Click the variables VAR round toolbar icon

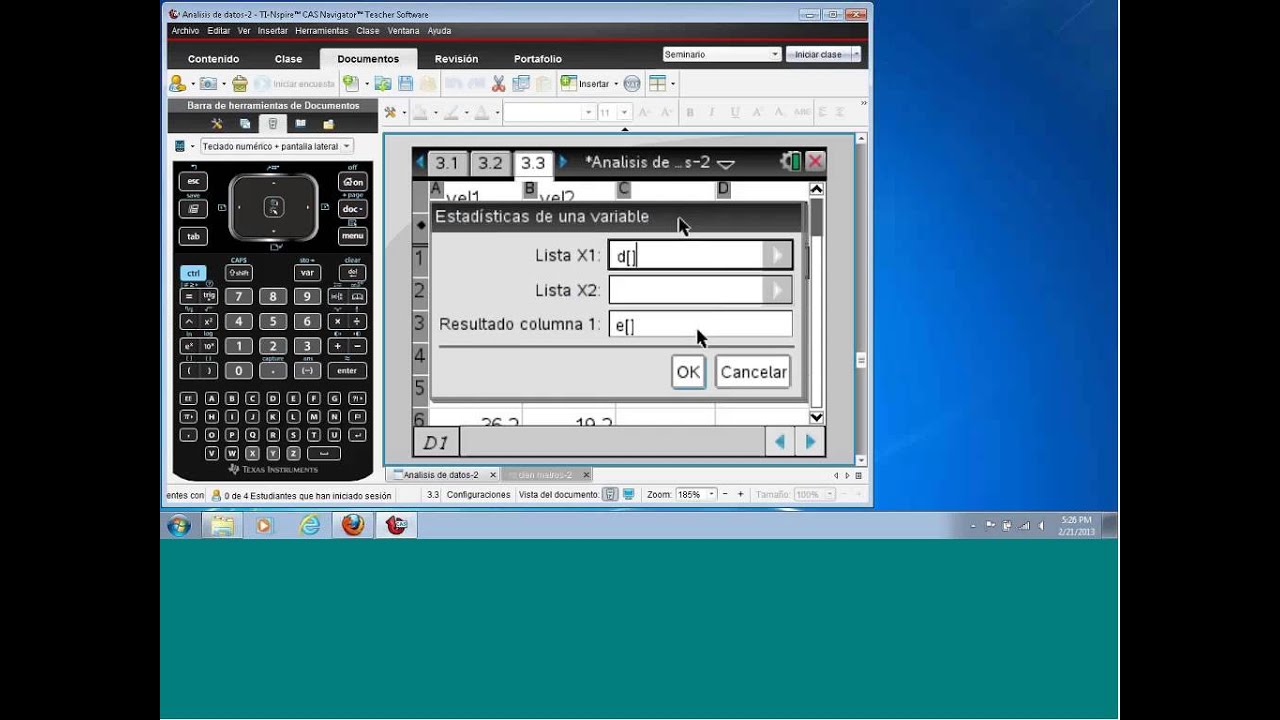click(x=631, y=84)
